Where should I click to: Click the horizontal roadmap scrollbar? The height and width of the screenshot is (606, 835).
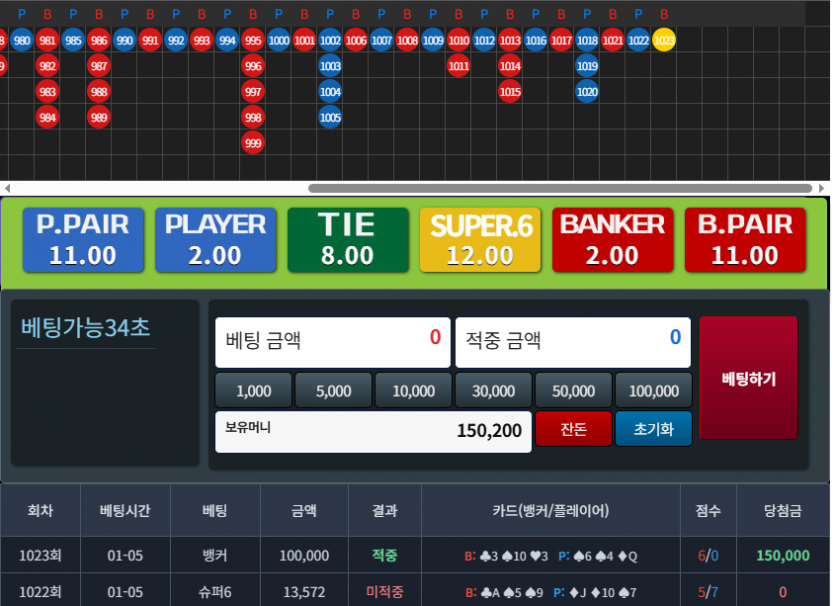click(560, 187)
